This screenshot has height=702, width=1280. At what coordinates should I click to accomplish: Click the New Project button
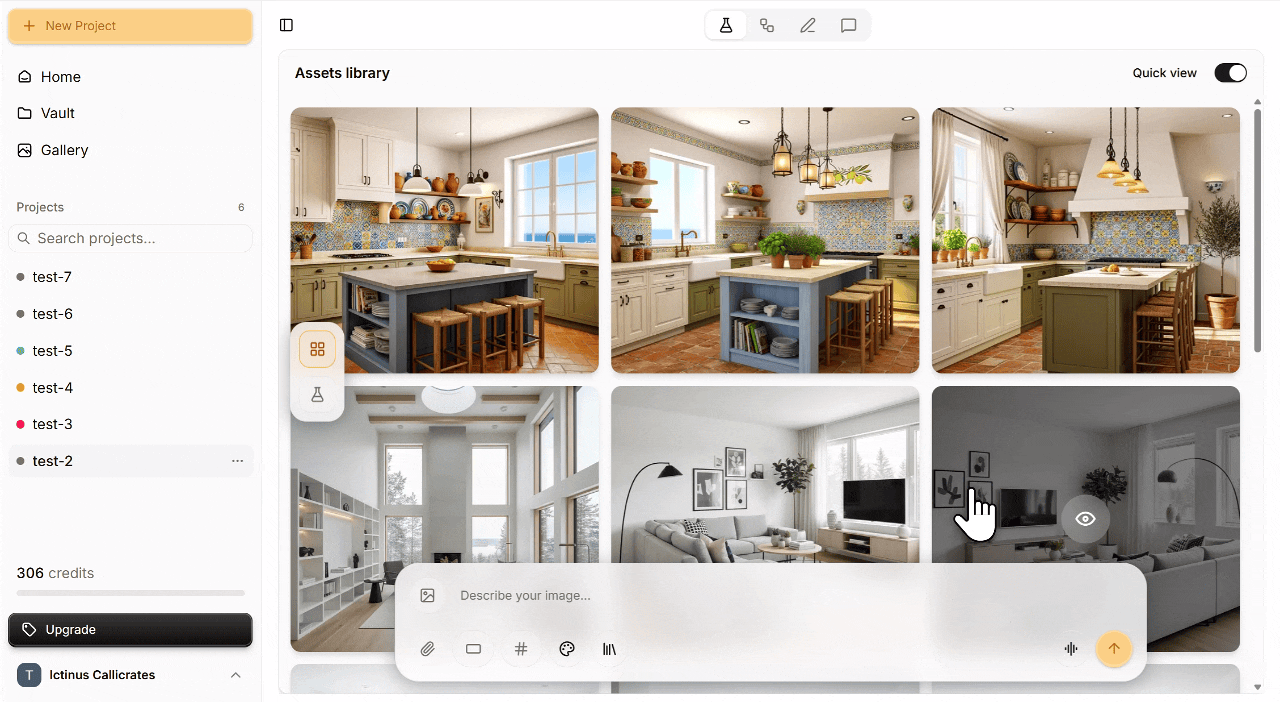point(130,26)
